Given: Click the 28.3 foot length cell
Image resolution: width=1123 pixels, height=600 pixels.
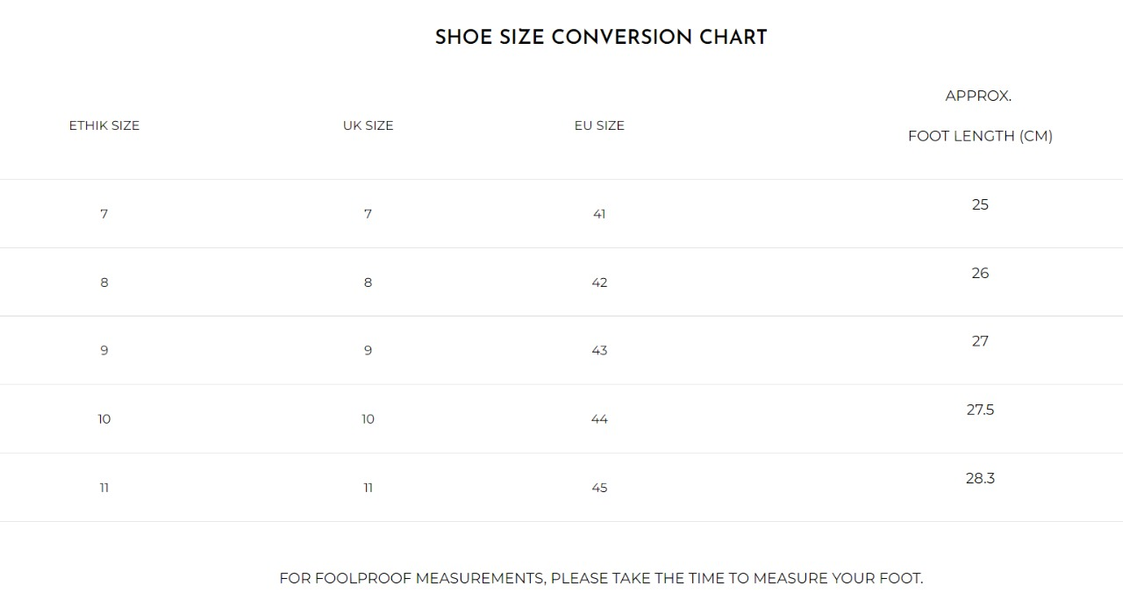Looking at the screenshot, I should 980,478.
